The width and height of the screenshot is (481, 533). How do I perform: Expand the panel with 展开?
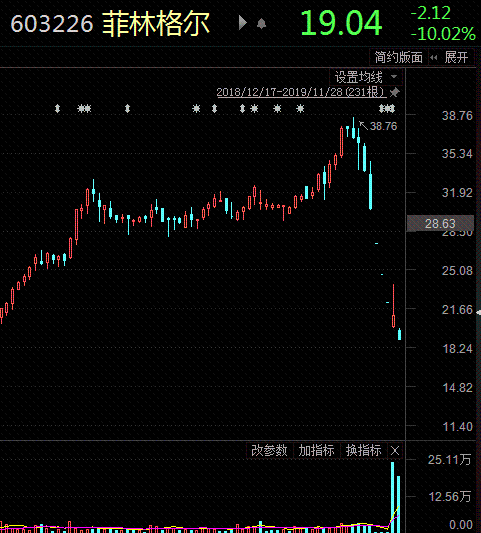(456, 57)
